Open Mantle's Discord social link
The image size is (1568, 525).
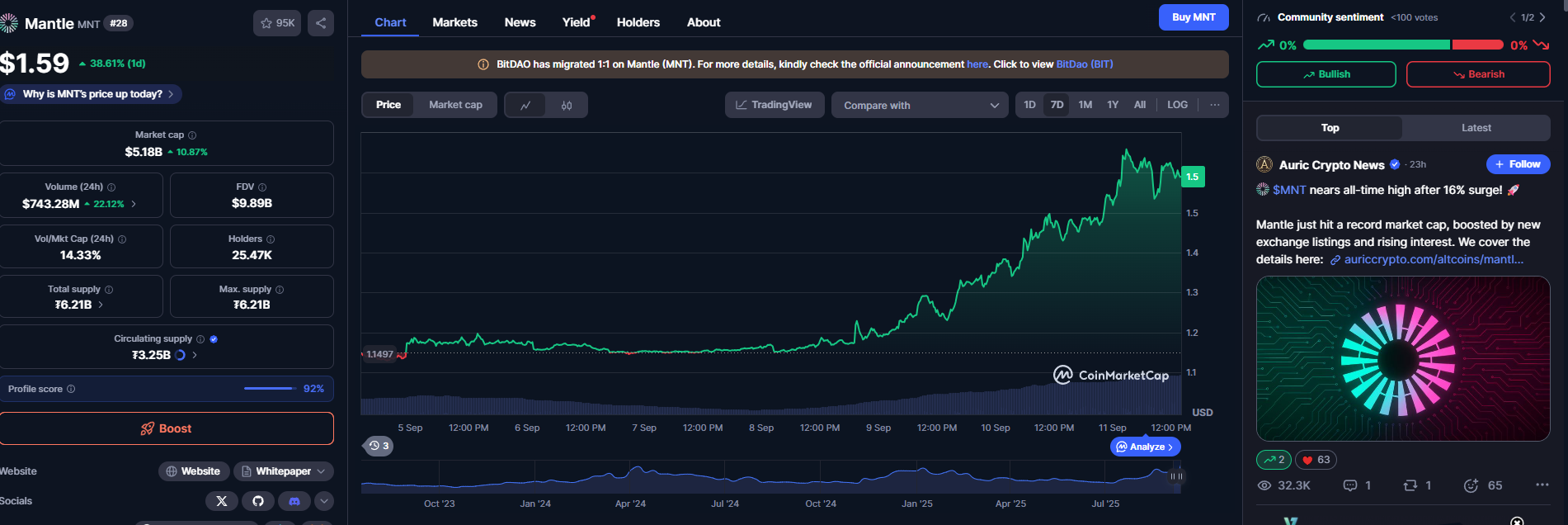pos(294,501)
